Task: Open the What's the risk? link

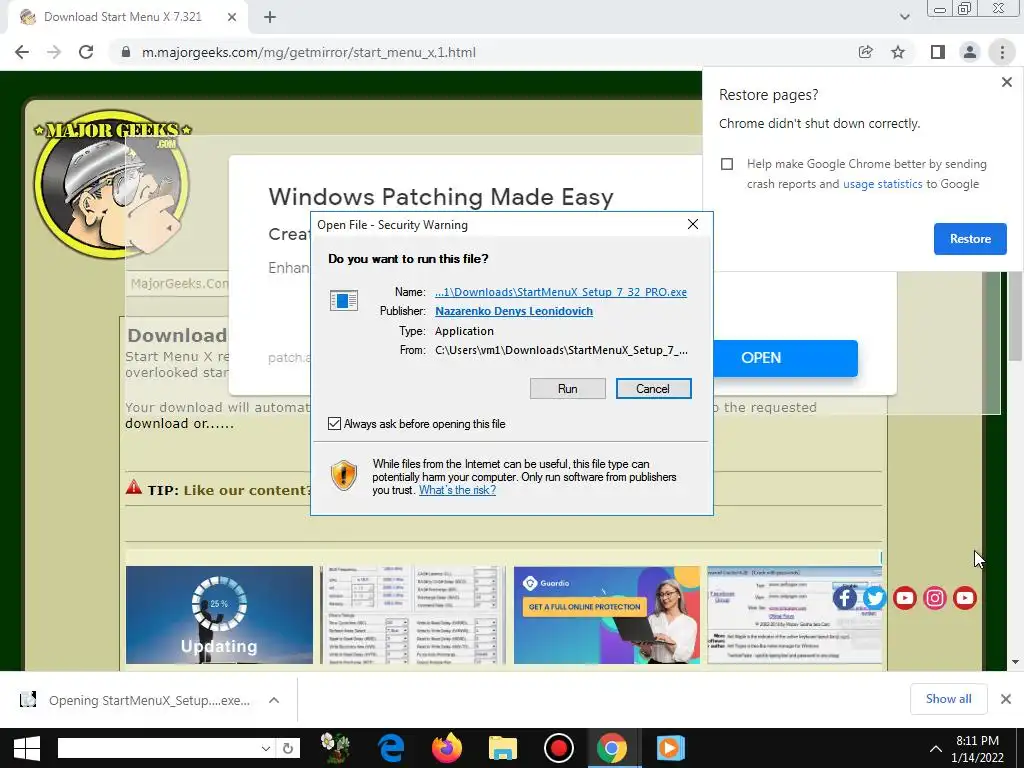Action: tap(457, 490)
